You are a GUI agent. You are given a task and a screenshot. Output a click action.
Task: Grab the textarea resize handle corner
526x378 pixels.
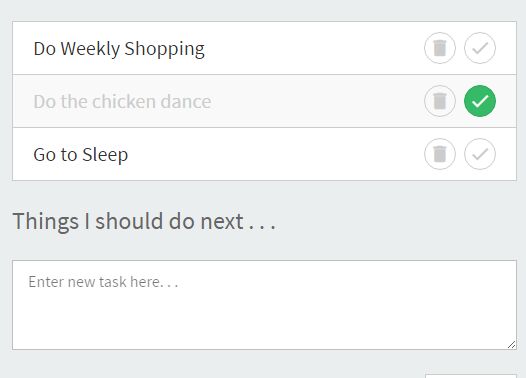512,345
